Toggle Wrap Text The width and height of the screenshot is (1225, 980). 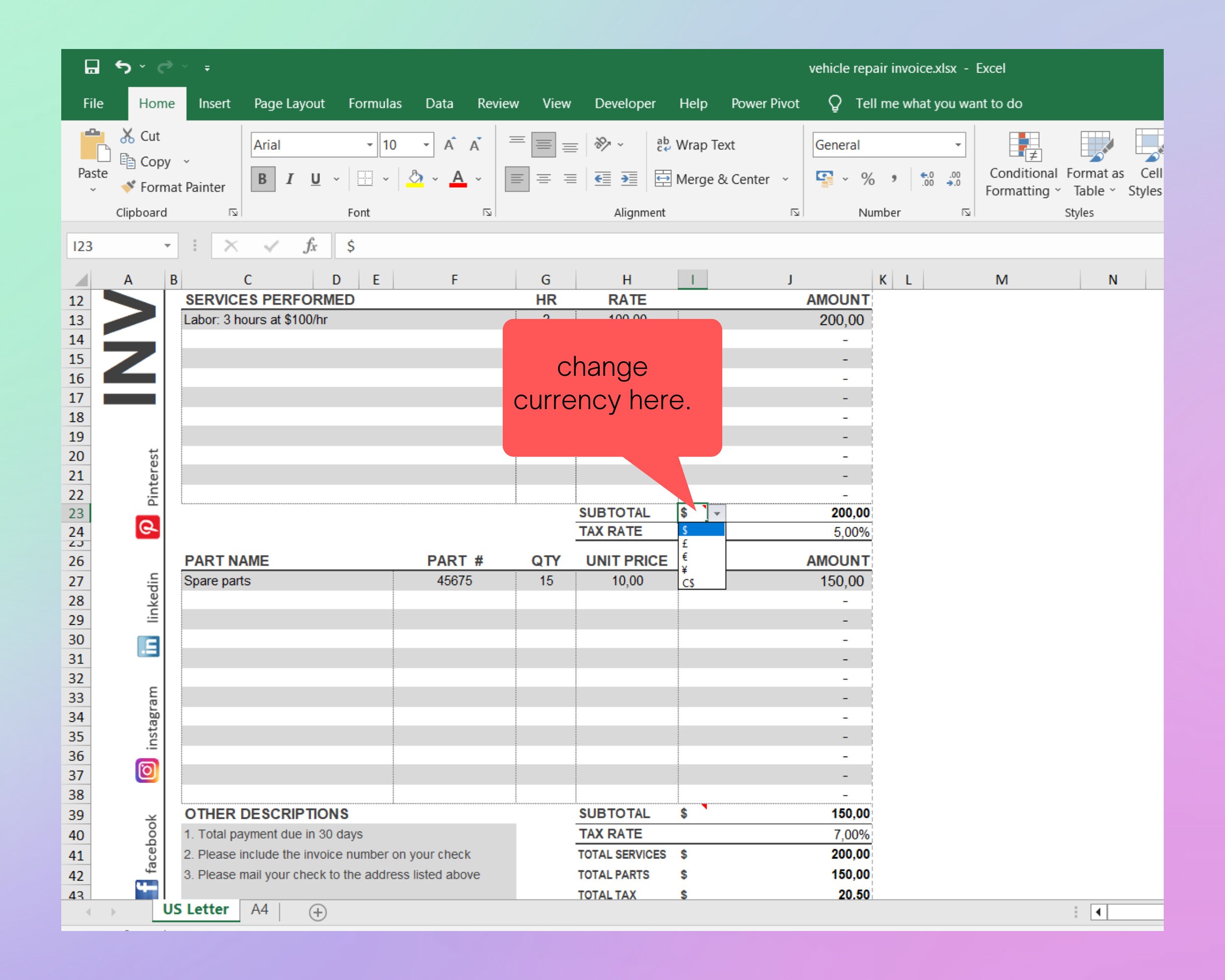pos(695,145)
